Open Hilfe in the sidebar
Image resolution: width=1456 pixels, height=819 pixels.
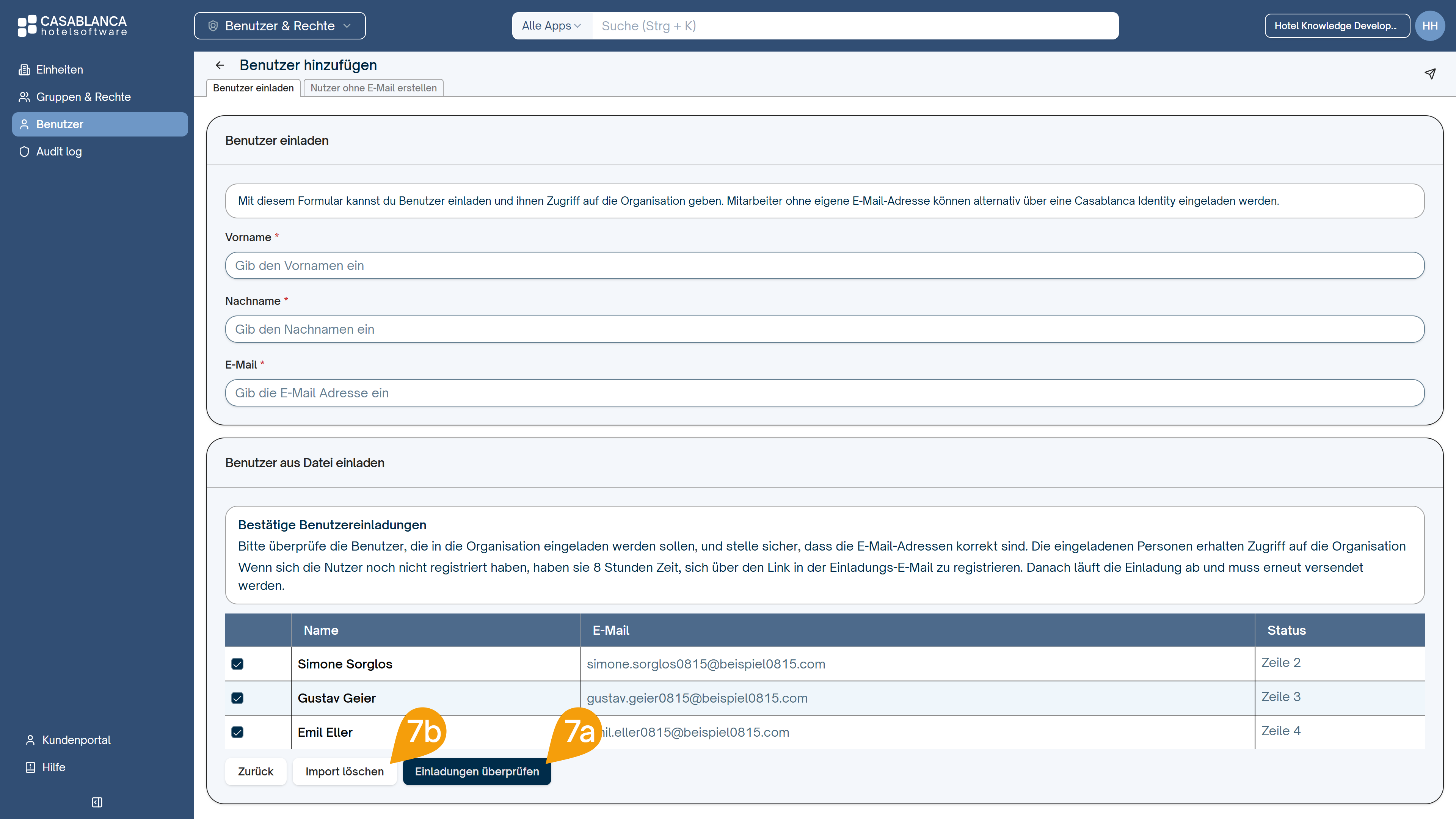click(x=46, y=767)
